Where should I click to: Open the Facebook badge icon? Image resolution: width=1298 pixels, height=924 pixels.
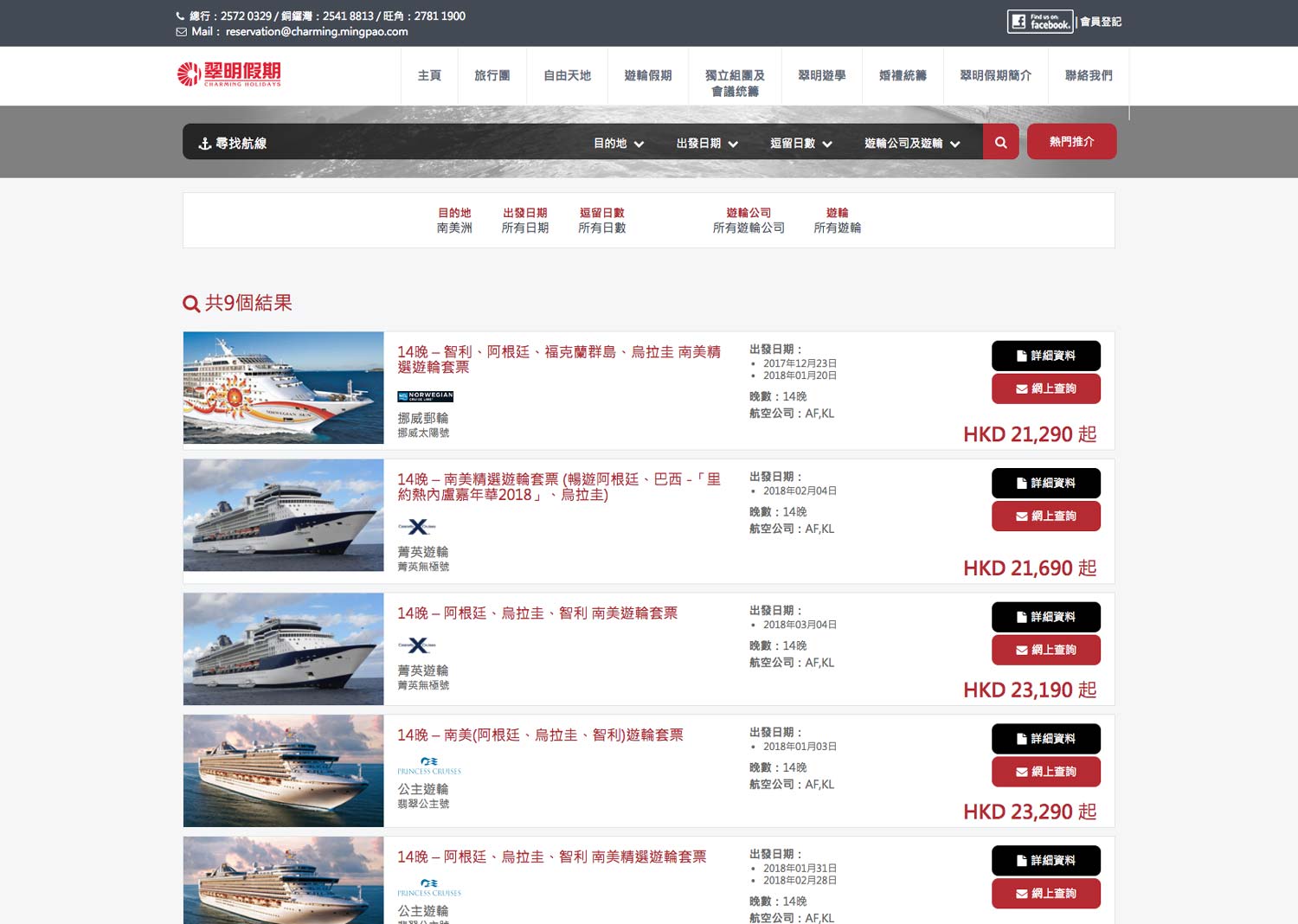(x=1040, y=22)
